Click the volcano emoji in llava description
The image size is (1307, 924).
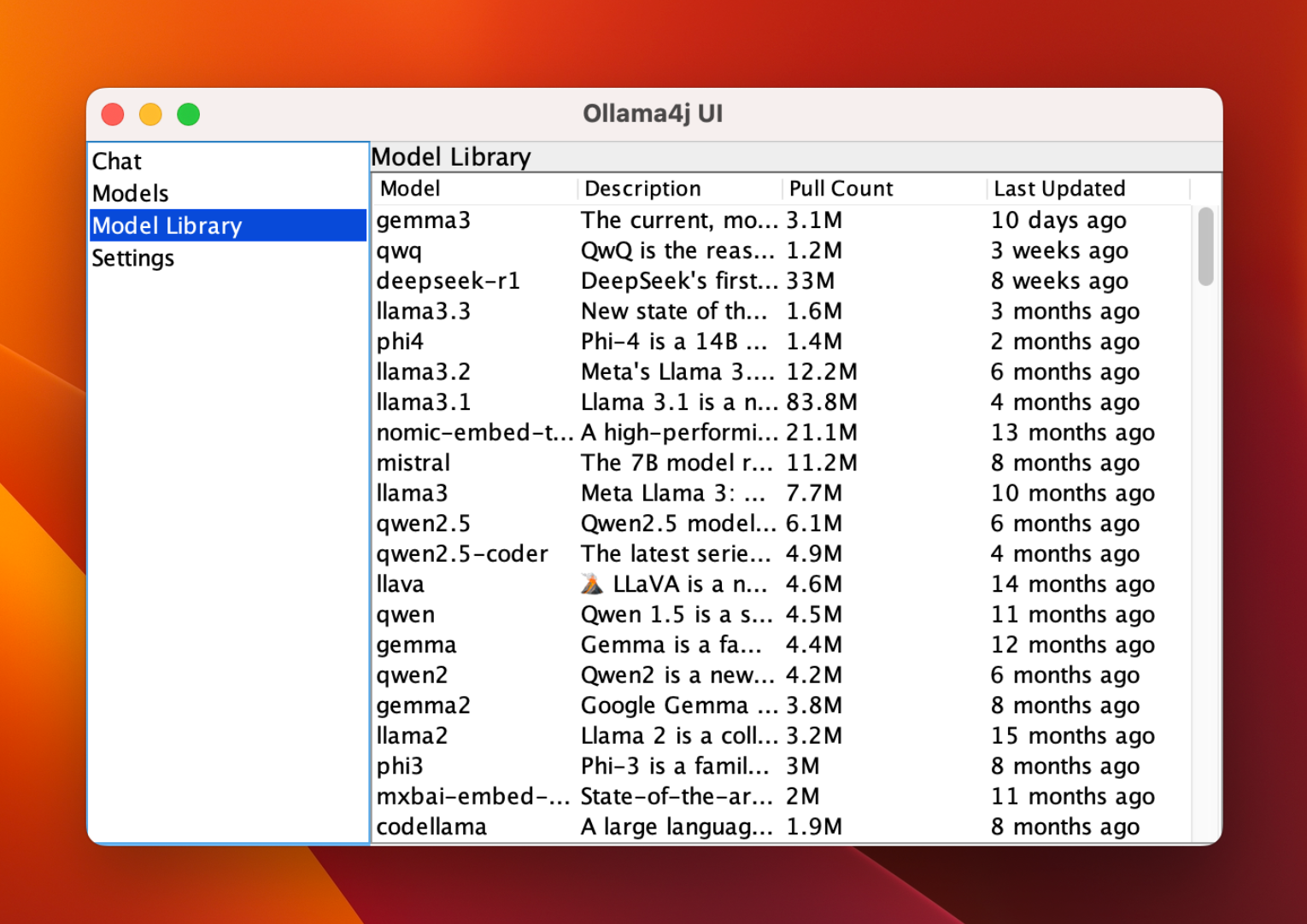(592, 584)
